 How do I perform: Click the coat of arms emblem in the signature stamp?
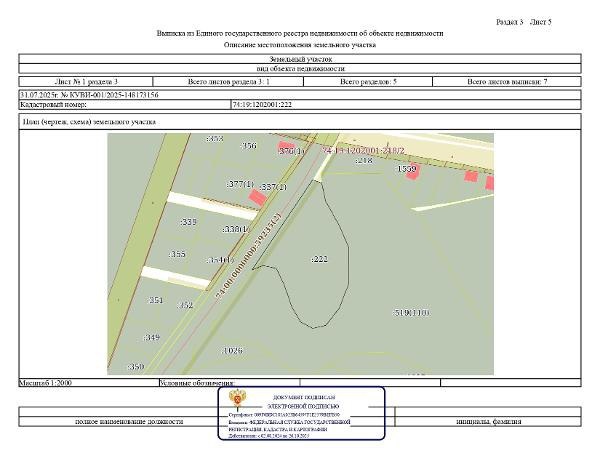point(238,399)
